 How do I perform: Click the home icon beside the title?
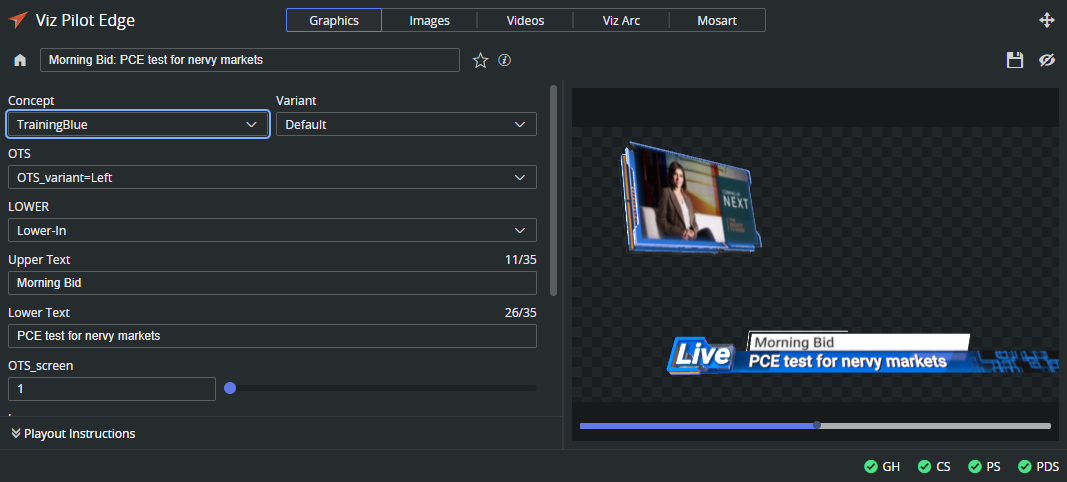(x=20, y=61)
